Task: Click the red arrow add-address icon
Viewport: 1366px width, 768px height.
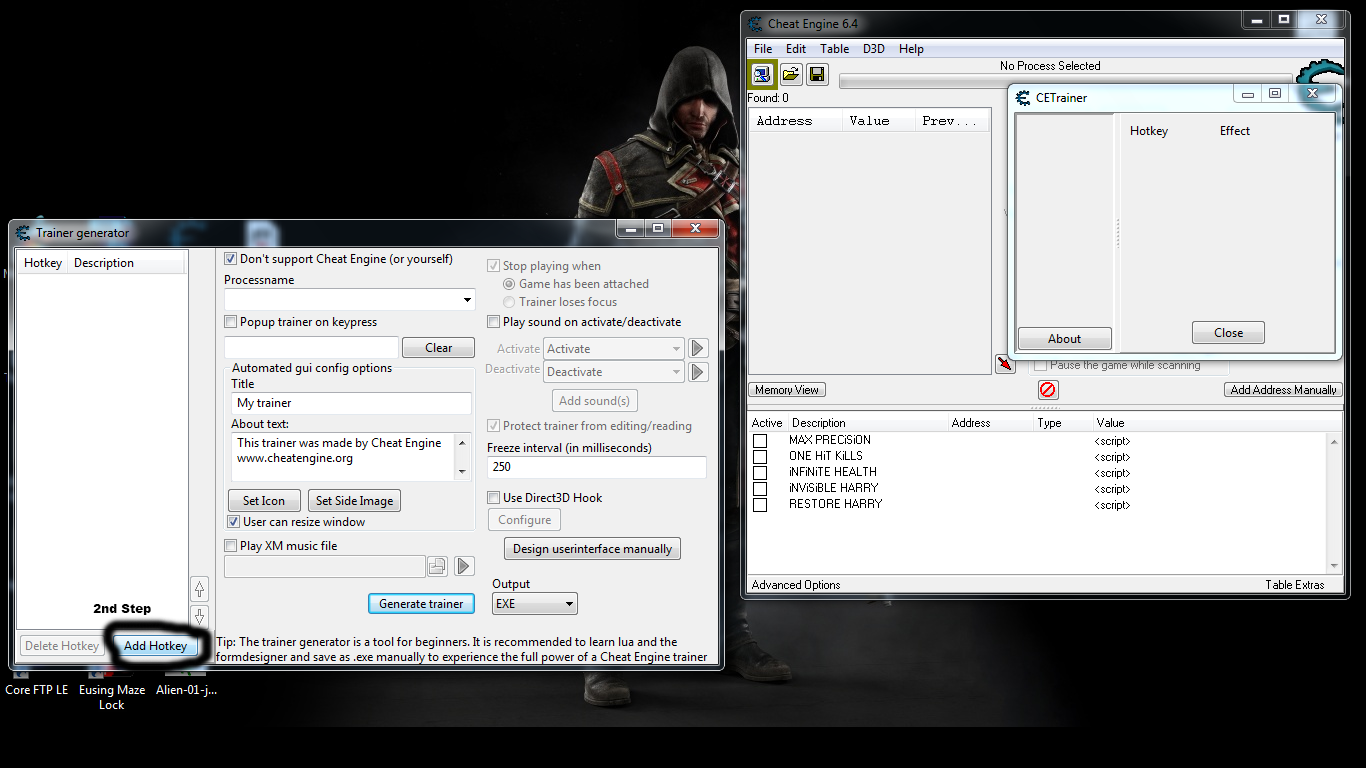Action: [1005, 365]
